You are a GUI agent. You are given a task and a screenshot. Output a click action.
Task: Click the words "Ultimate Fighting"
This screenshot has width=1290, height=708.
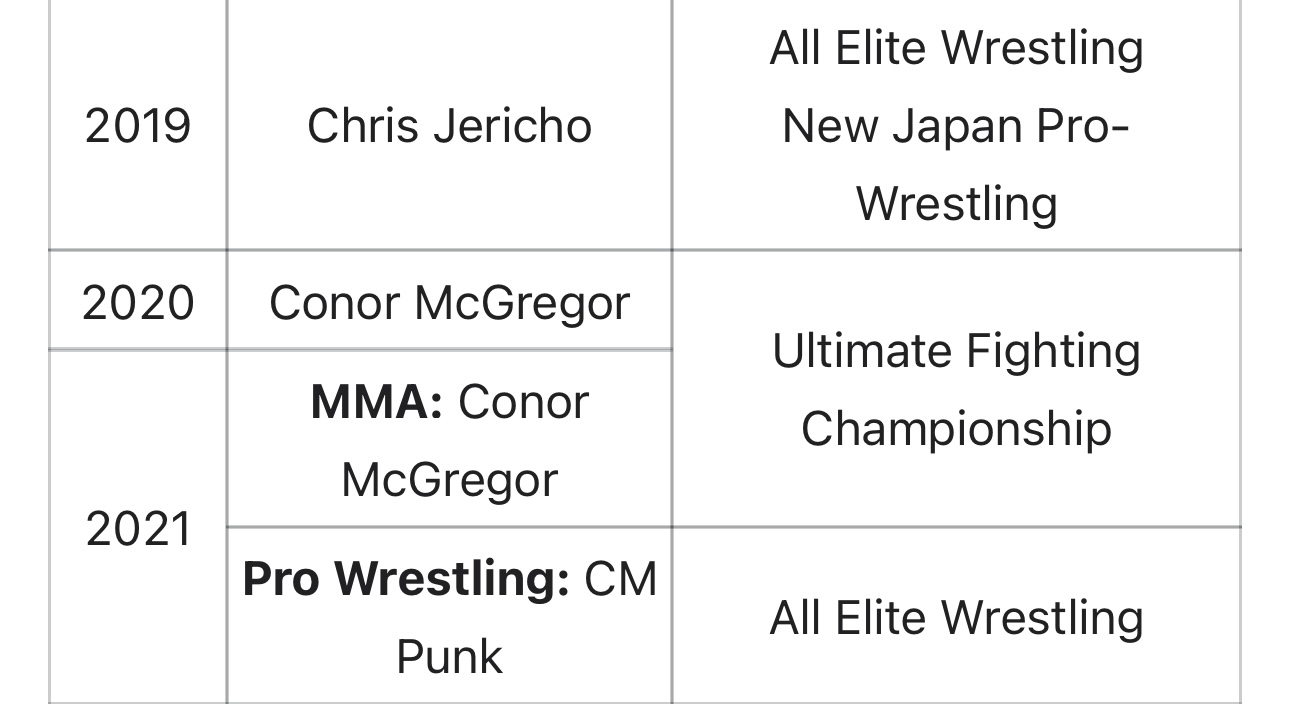(x=956, y=351)
